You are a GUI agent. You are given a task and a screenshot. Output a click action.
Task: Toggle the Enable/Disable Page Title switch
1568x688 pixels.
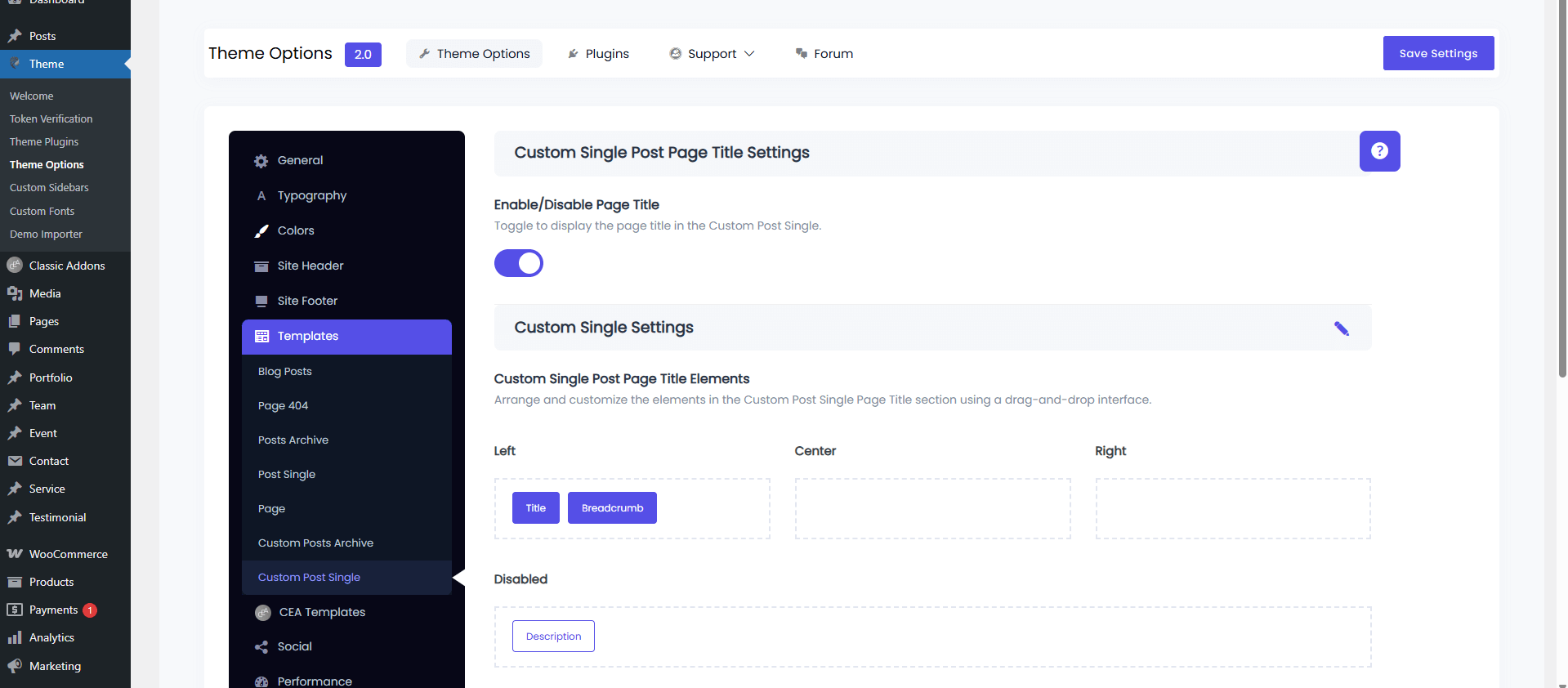pyautogui.click(x=519, y=263)
